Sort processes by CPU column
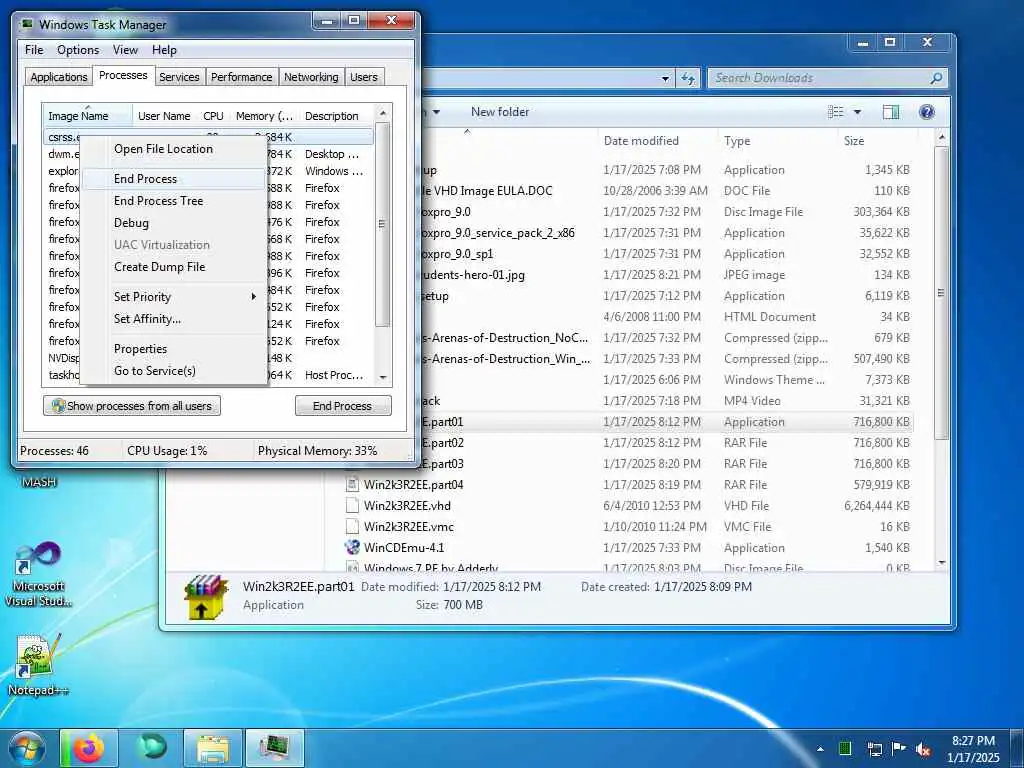Image resolution: width=1024 pixels, height=768 pixels. [x=214, y=116]
